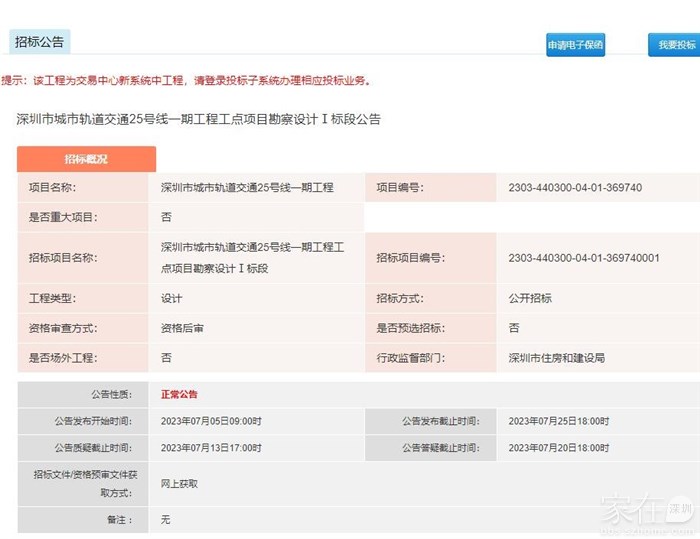Open the 招标公告 tab
The width and height of the screenshot is (700, 539).
(40, 42)
